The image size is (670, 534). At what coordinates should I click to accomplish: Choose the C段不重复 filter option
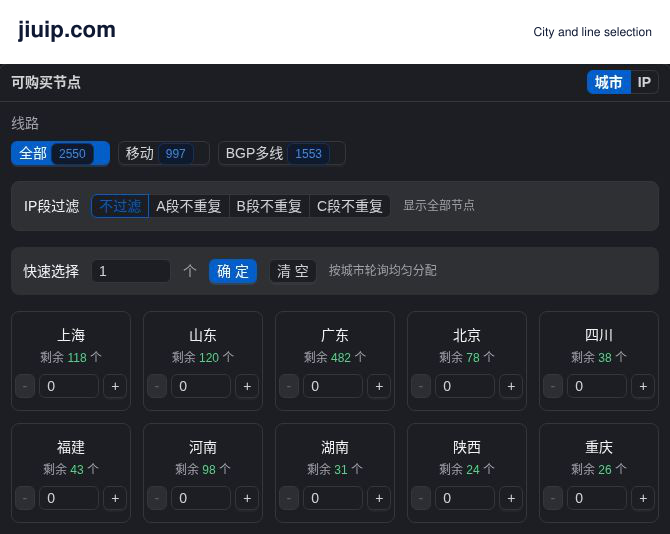[x=350, y=206]
